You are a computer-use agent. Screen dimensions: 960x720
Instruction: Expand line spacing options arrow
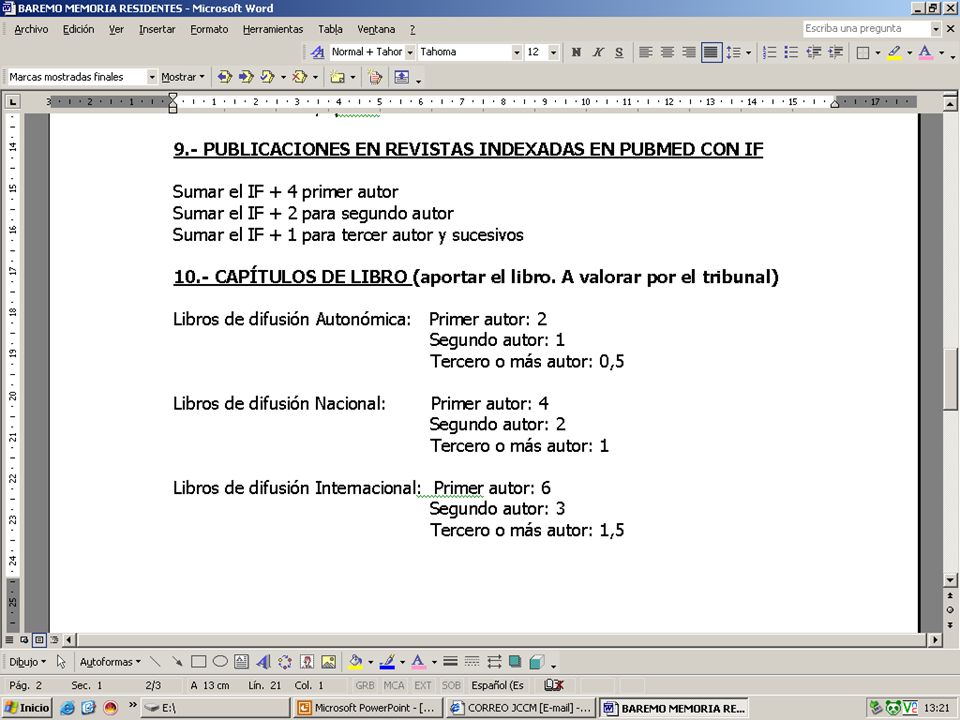coord(748,53)
